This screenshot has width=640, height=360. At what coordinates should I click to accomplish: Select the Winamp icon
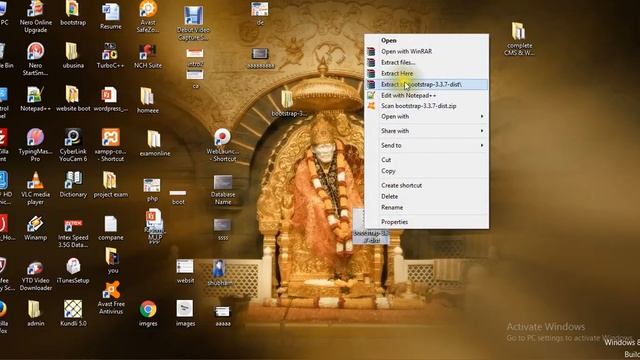(36, 227)
